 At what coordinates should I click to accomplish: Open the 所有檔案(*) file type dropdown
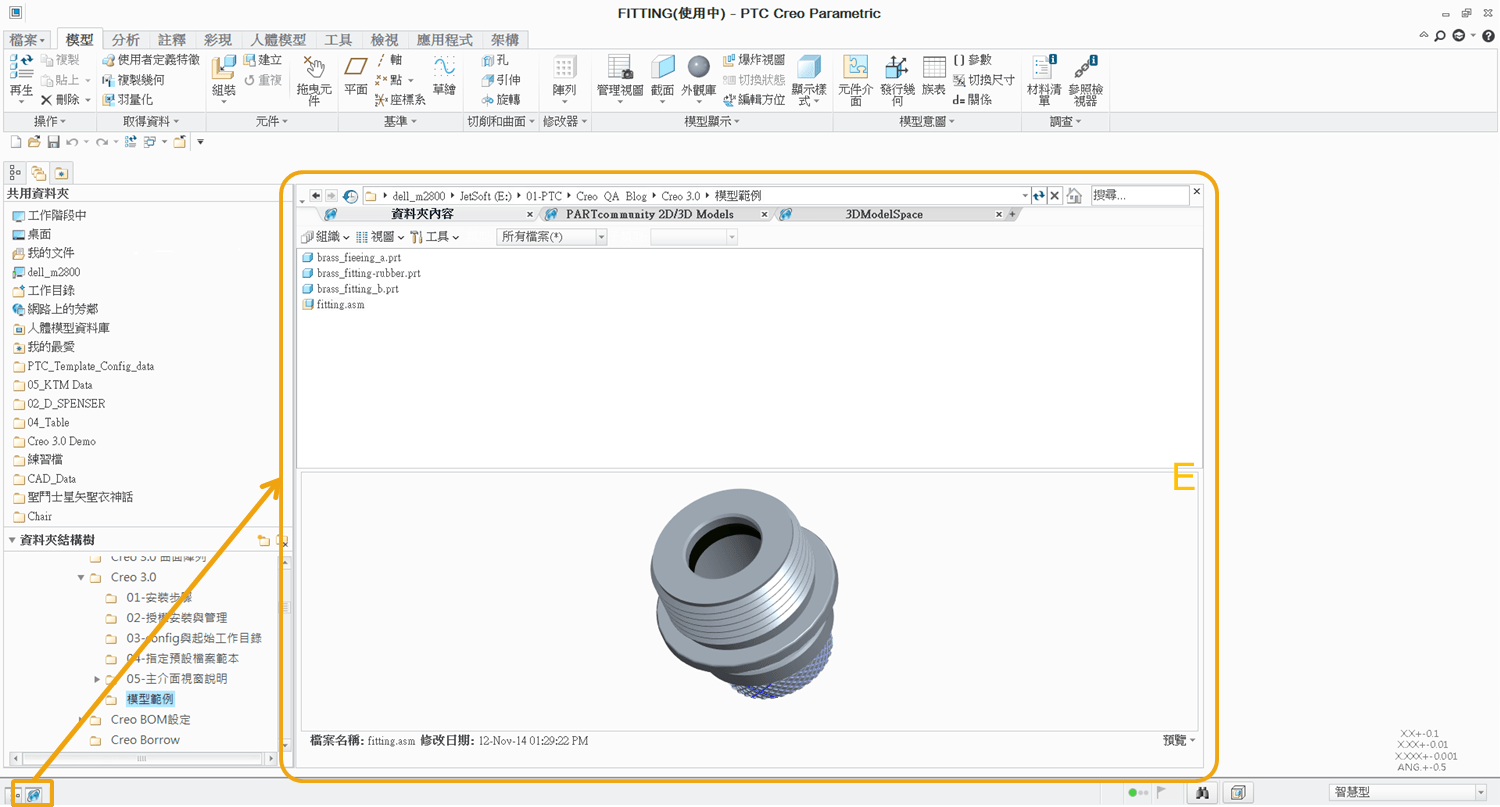(552, 237)
